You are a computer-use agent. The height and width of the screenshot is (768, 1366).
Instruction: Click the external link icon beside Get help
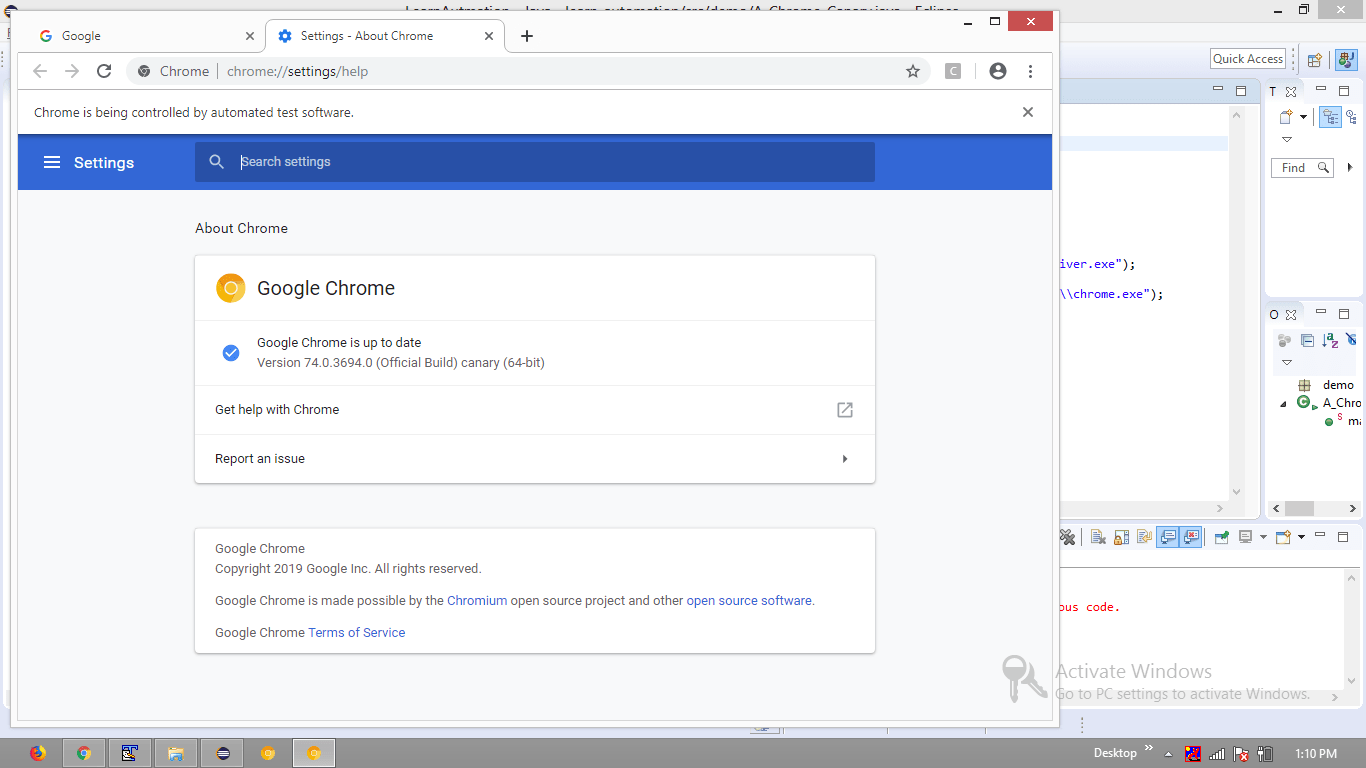[845, 410]
